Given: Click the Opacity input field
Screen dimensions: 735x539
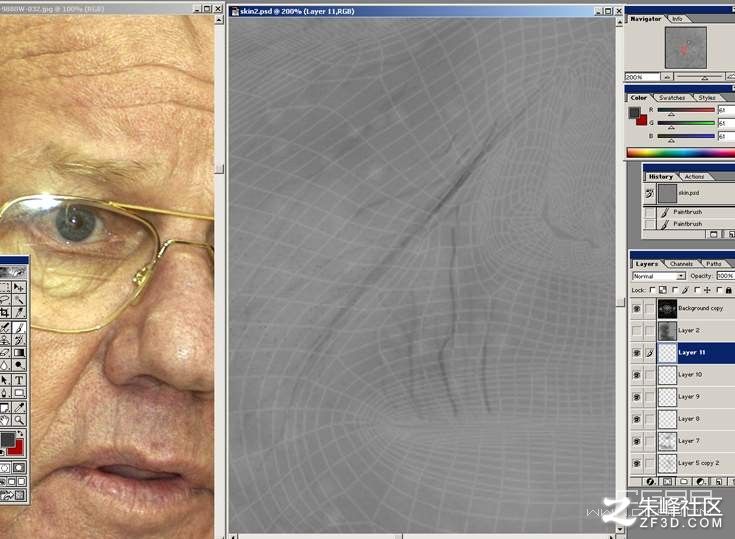Looking at the screenshot, I should (725, 276).
